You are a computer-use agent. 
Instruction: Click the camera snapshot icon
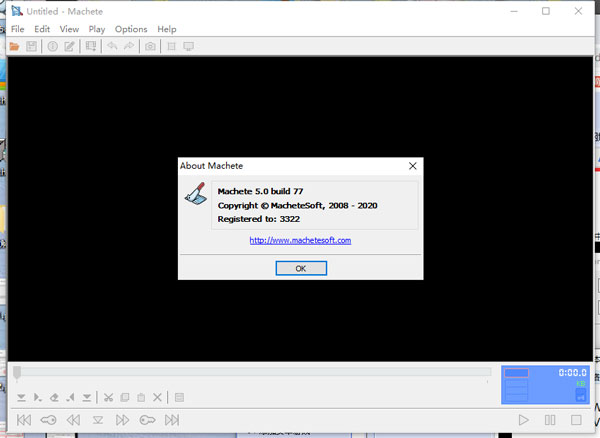coord(150,47)
